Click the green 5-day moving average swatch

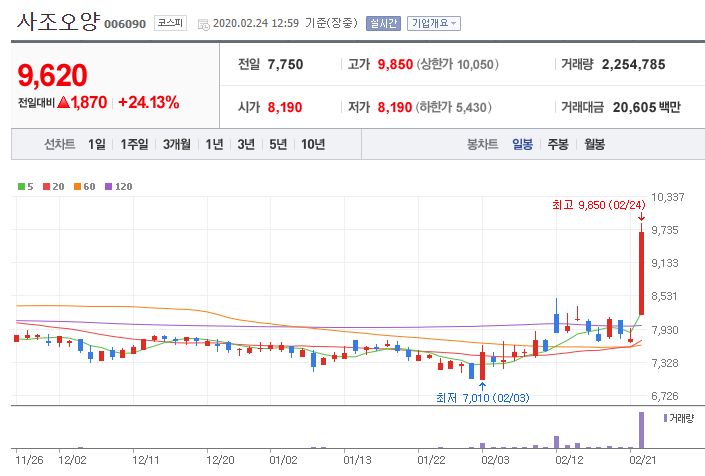21,187
